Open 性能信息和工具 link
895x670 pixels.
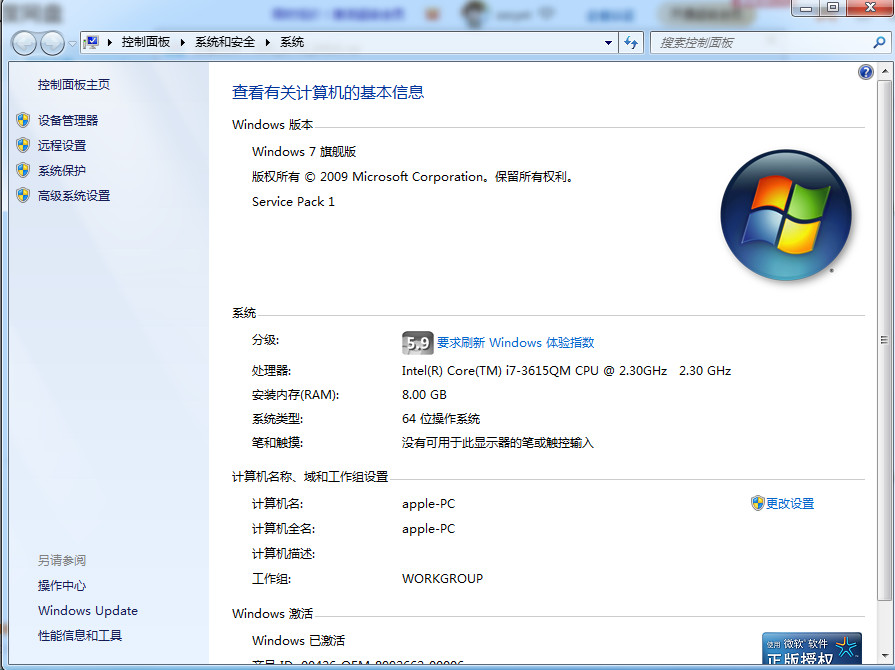point(80,635)
